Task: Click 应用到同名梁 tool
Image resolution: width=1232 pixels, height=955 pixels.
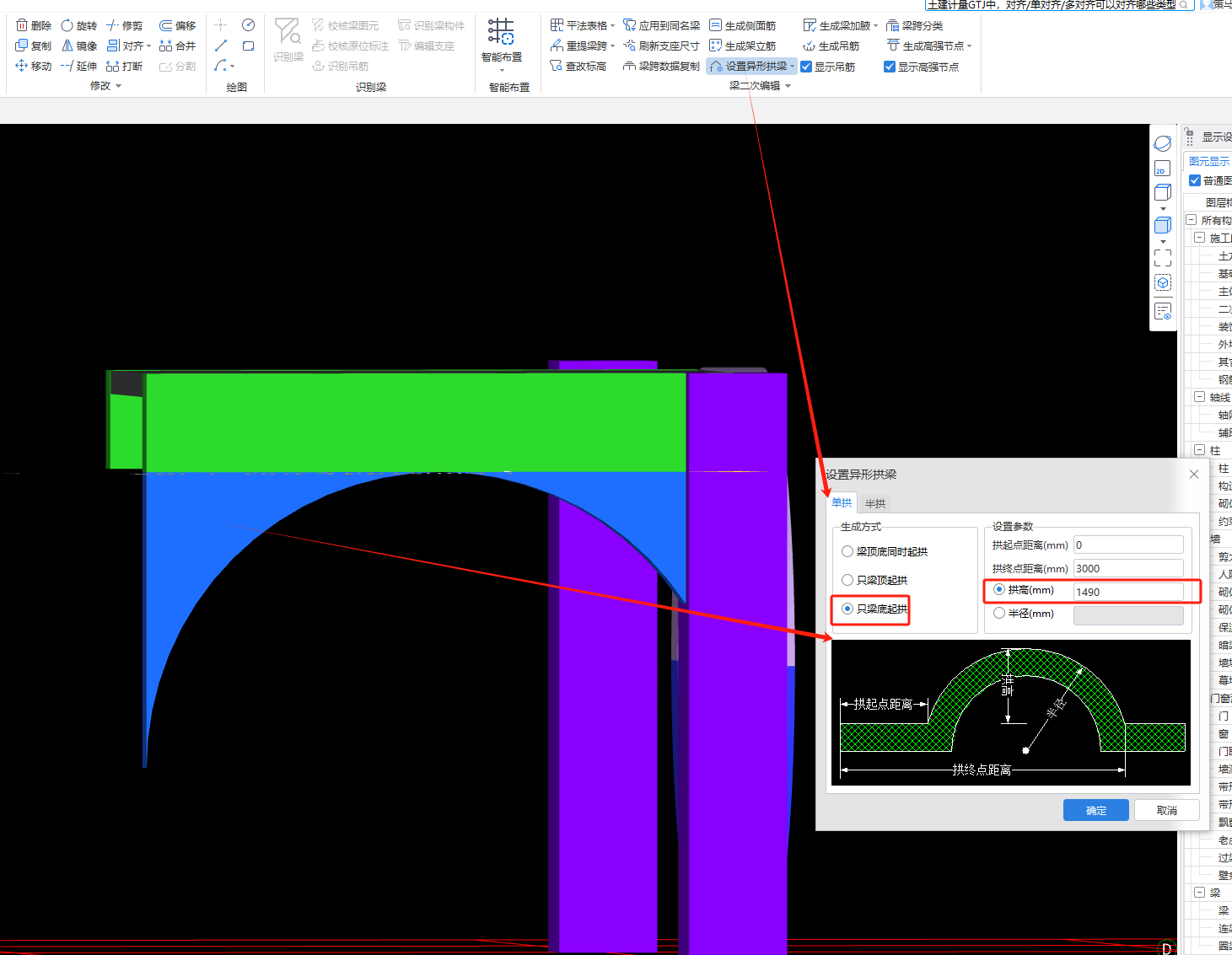Action: (662, 25)
